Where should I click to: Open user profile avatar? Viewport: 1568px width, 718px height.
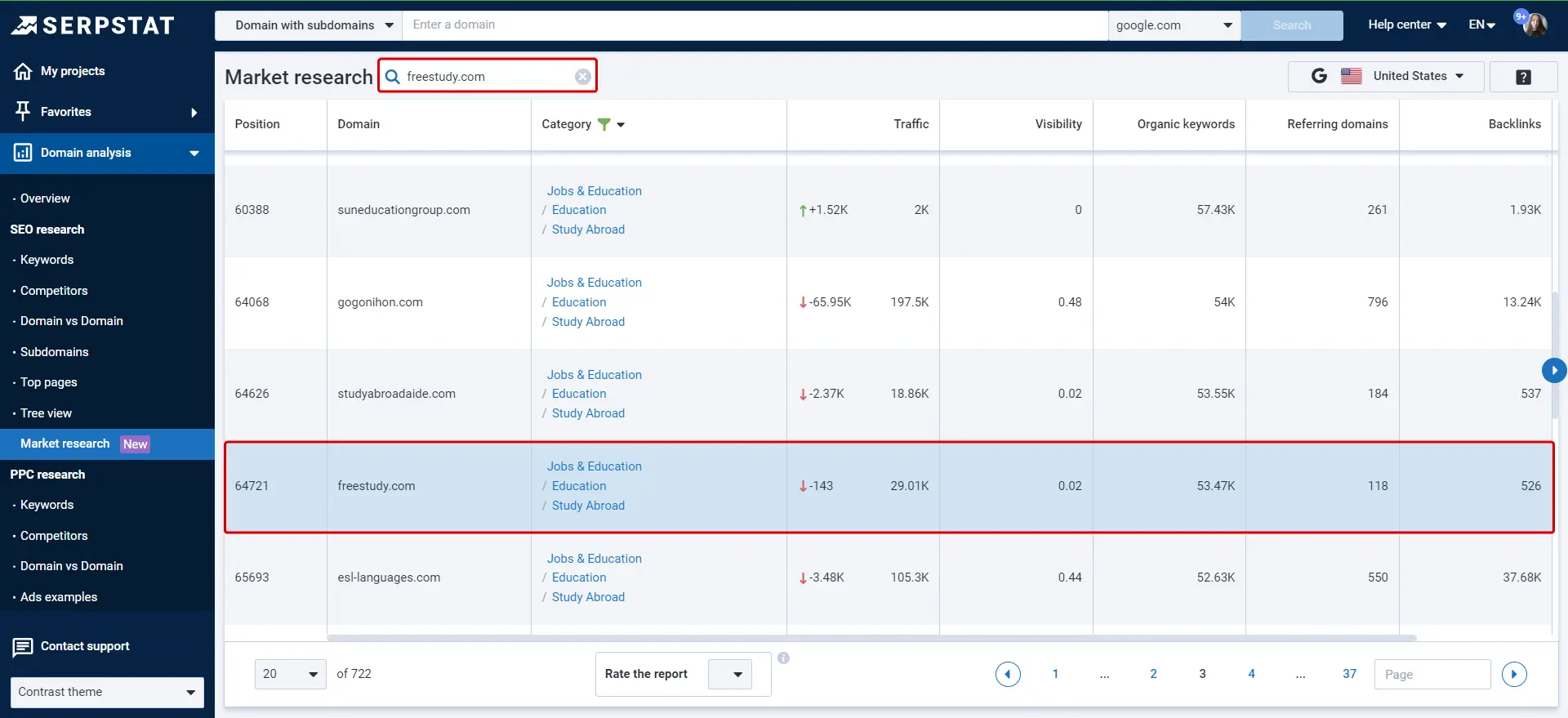click(1534, 25)
